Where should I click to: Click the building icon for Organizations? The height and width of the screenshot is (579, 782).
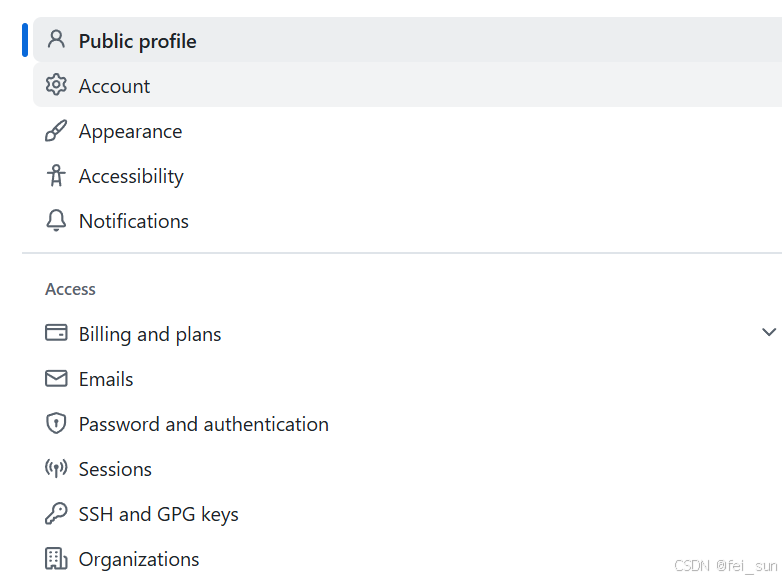(x=56, y=559)
